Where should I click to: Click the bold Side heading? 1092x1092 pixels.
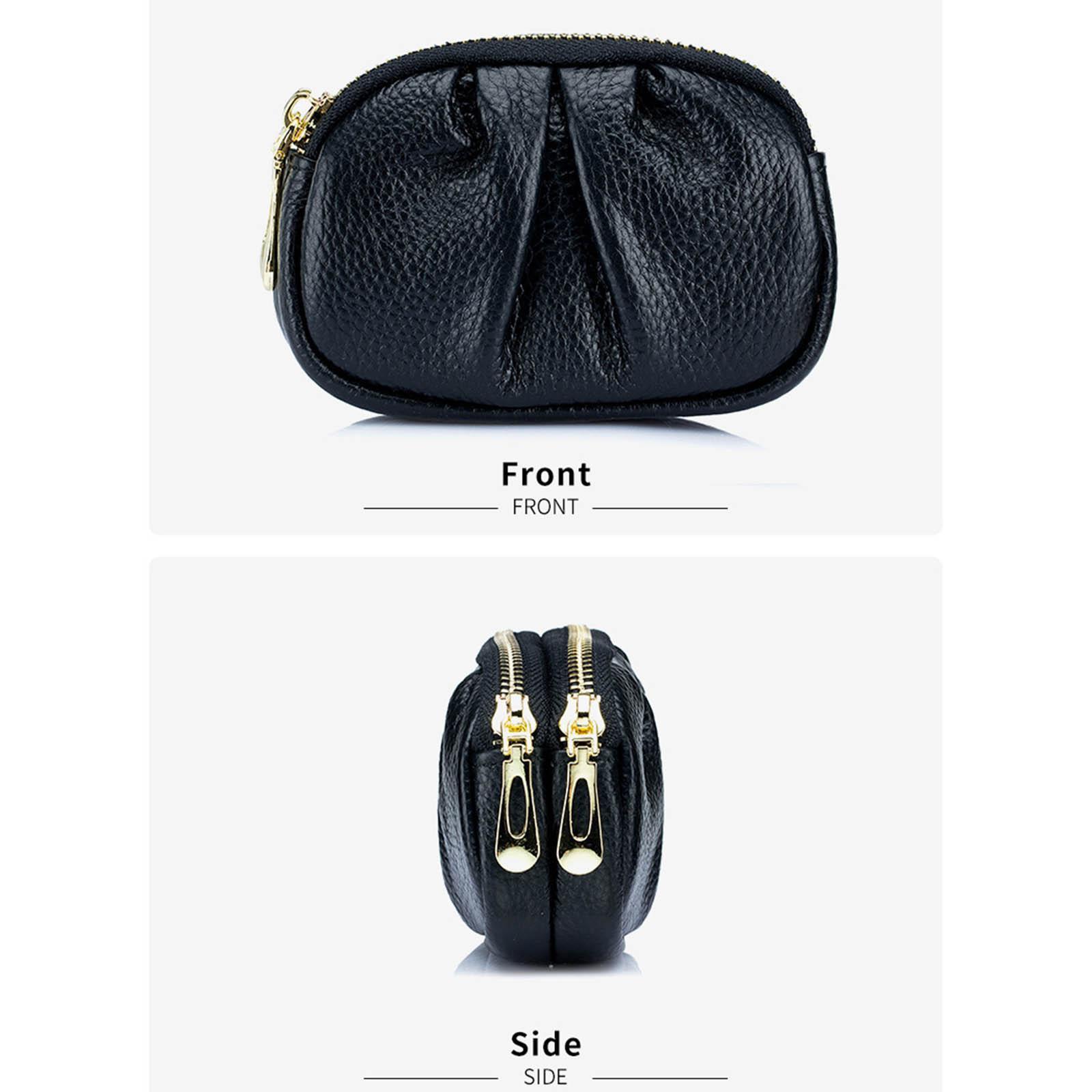pos(545,1044)
